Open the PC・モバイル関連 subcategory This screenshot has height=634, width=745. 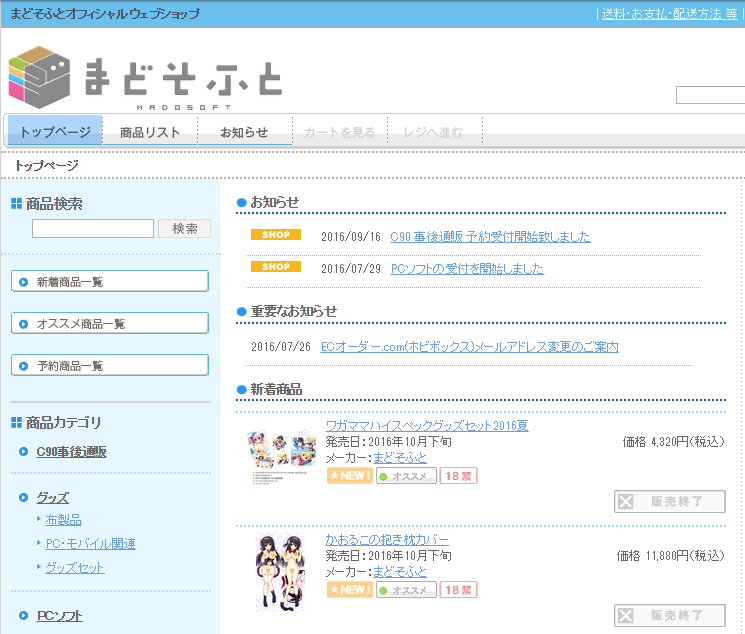90,544
